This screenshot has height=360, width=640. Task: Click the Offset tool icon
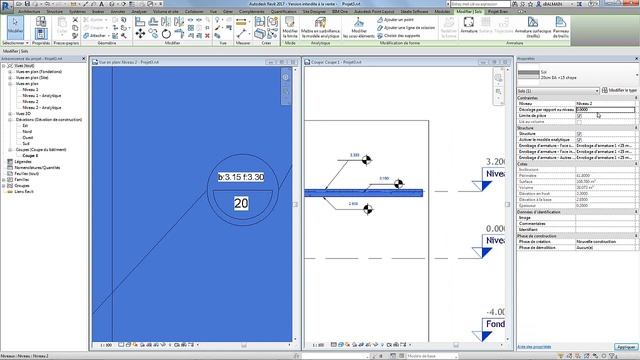[153, 21]
